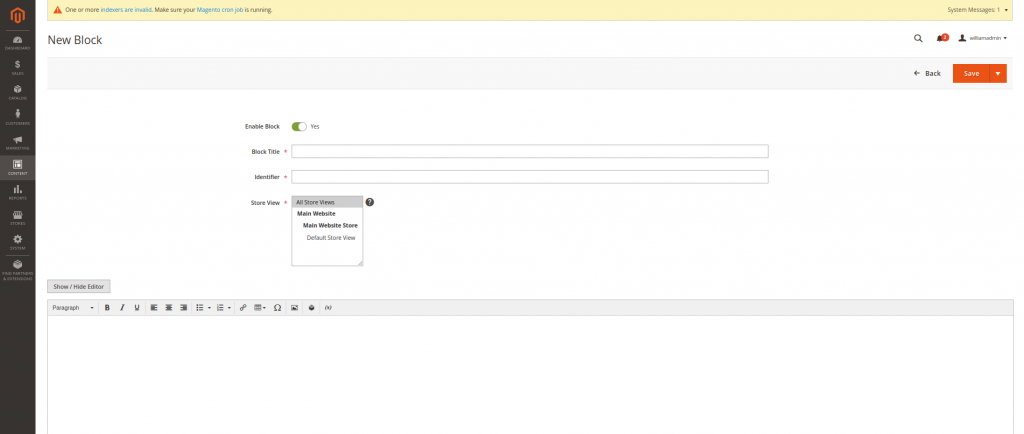Apply italic formatting in editor toolbar
Viewport: 1024px width, 434px height.
(x=122, y=308)
